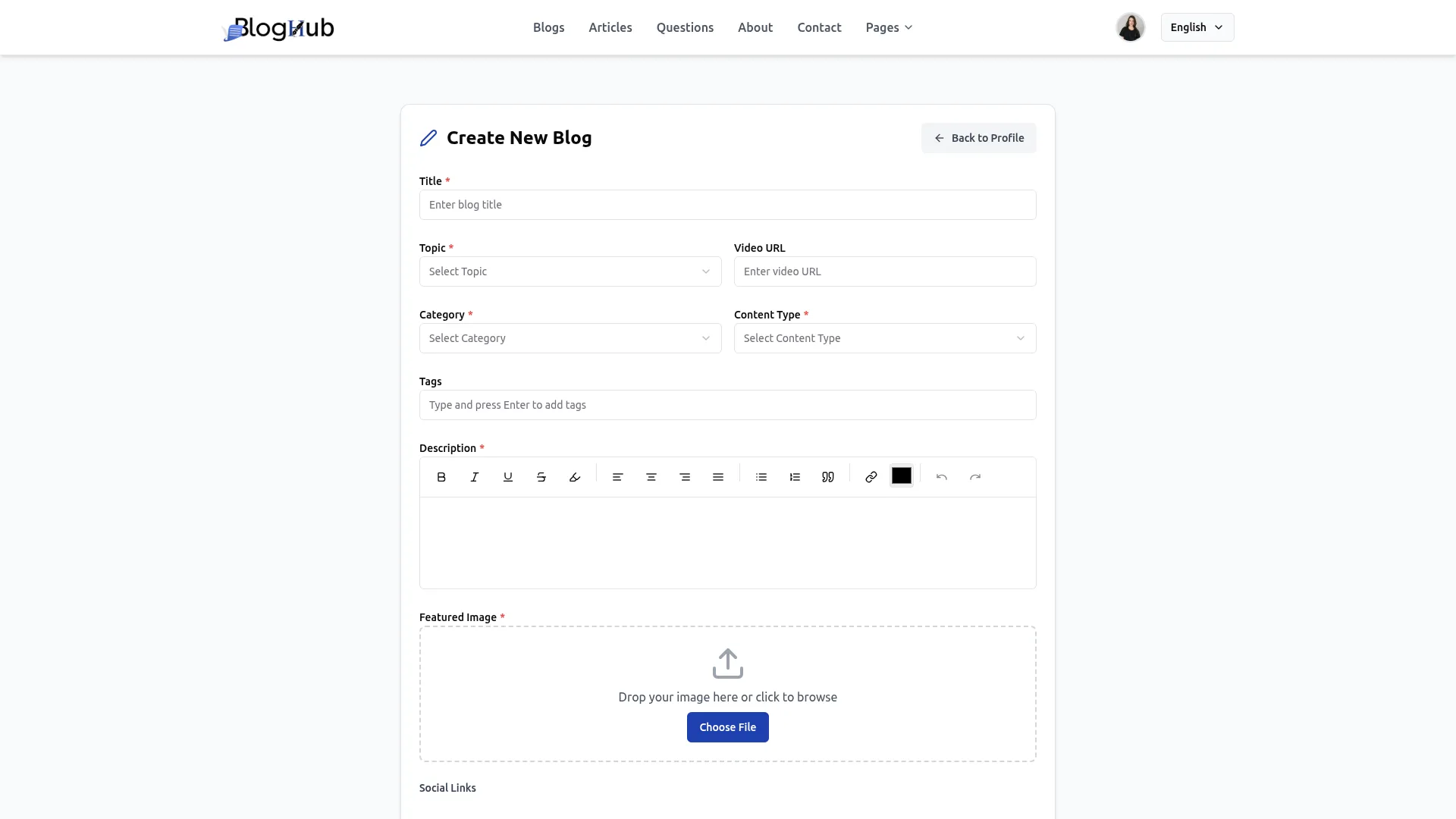Viewport: 1456px width, 819px height.
Task: Open the Contact menu item
Action: pyautogui.click(x=819, y=27)
